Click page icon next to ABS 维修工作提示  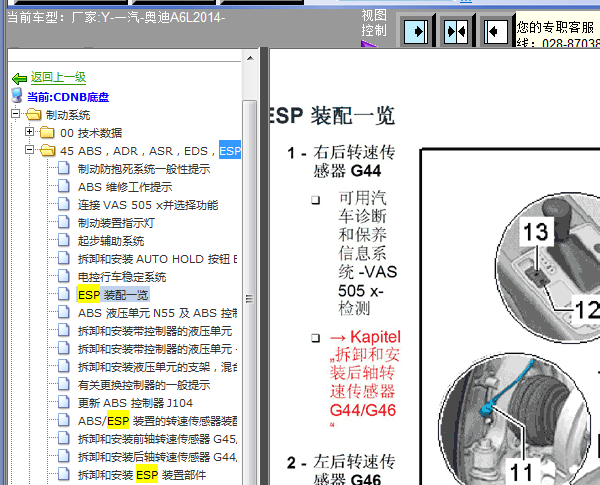coord(64,186)
